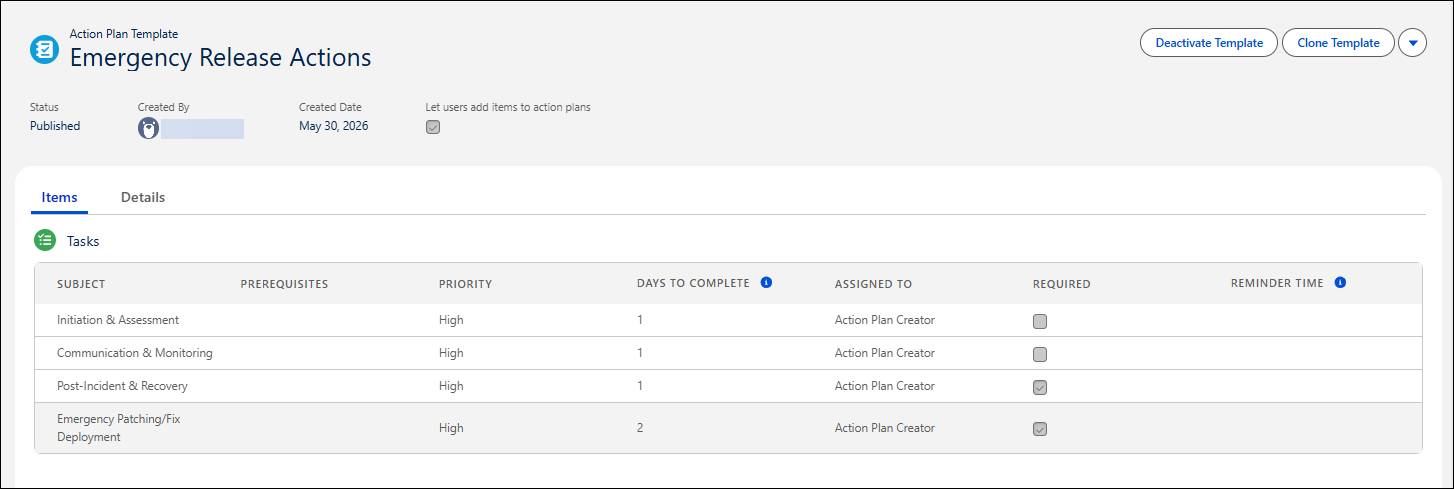Click Action Plan Creator in Post-Incident & Recovery row
The image size is (1454, 489).
tap(885, 386)
